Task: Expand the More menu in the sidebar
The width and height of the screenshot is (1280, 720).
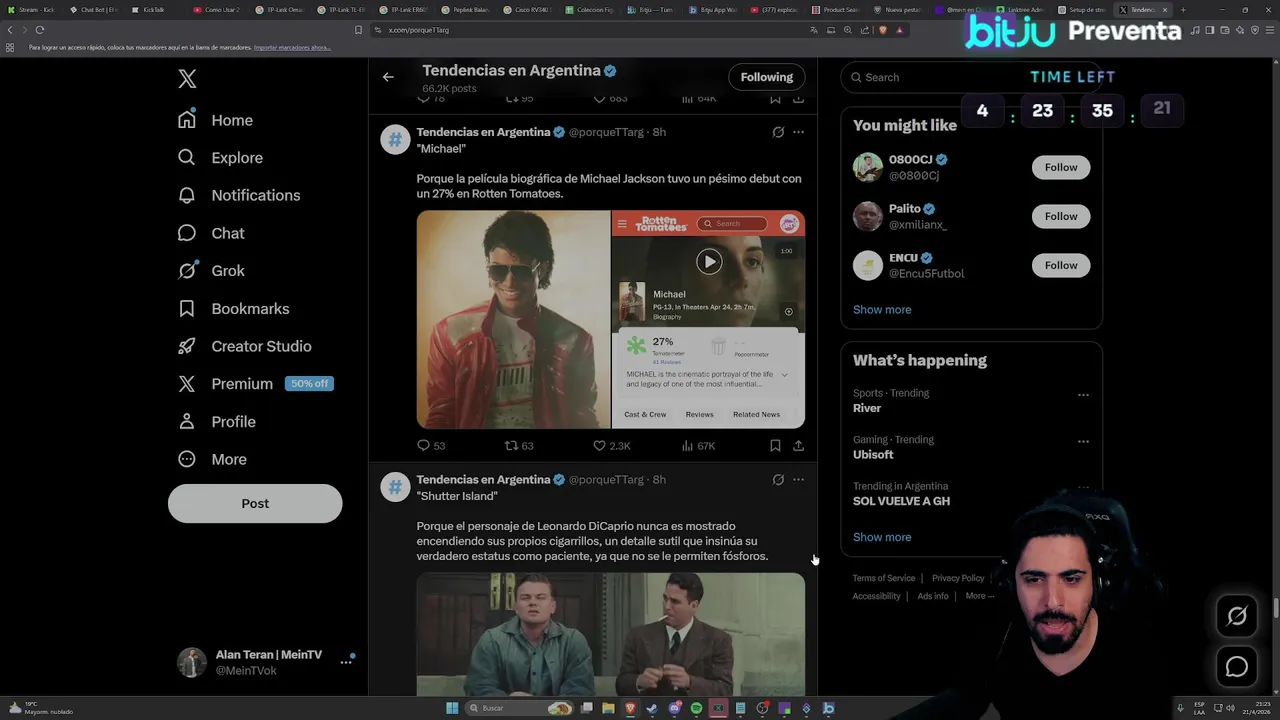Action: point(212,459)
